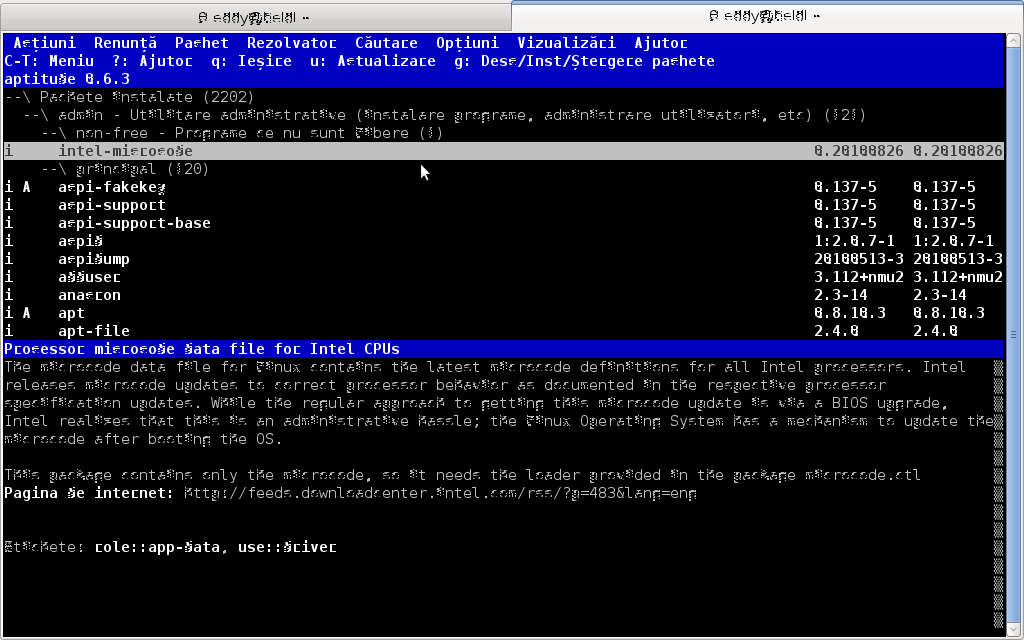The height and width of the screenshot is (640, 1024).
Task: Click the g: Desc/Inst/Ștergere pachete hint
Action: pyautogui.click(x=584, y=61)
